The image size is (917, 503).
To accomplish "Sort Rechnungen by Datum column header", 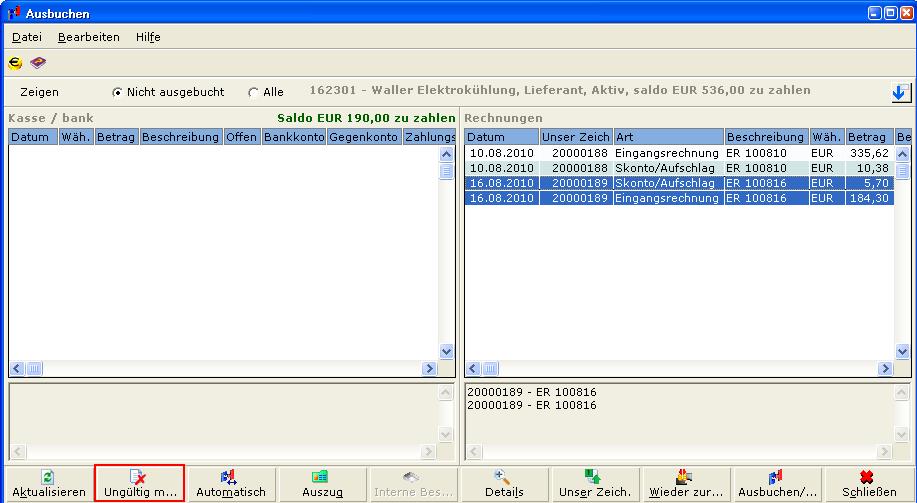I will tap(502, 137).
